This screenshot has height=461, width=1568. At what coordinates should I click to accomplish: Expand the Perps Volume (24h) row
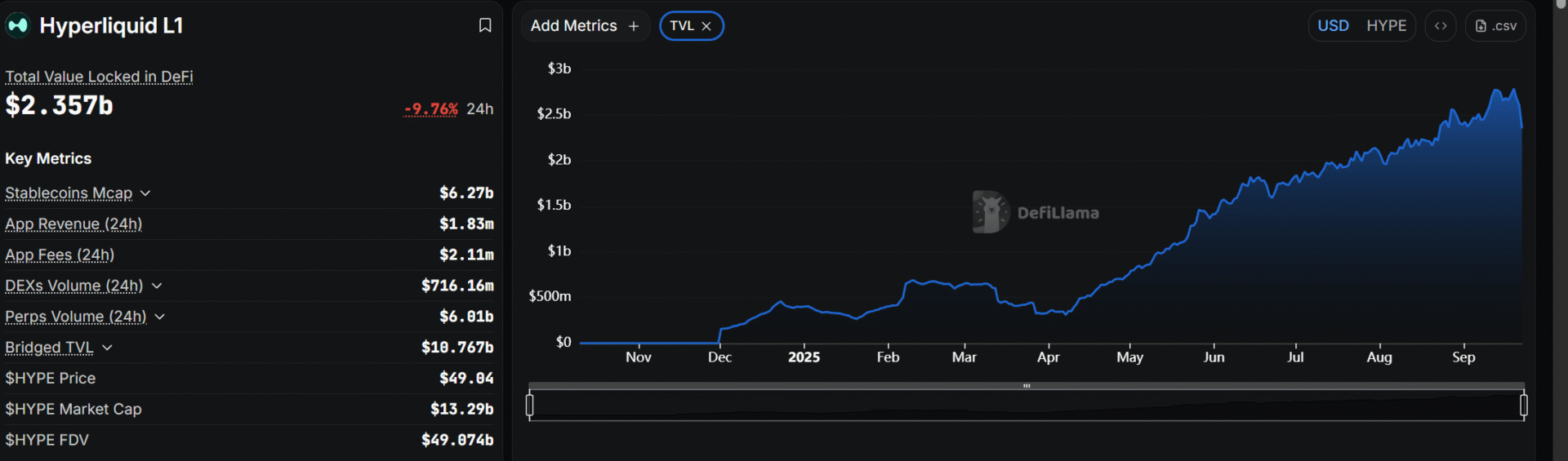(x=160, y=317)
